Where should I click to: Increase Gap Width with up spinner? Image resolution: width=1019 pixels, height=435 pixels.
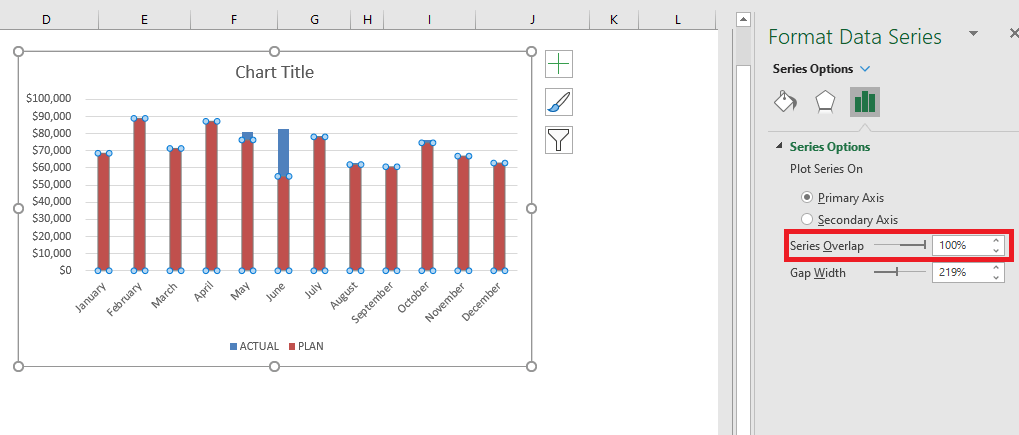(996, 268)
